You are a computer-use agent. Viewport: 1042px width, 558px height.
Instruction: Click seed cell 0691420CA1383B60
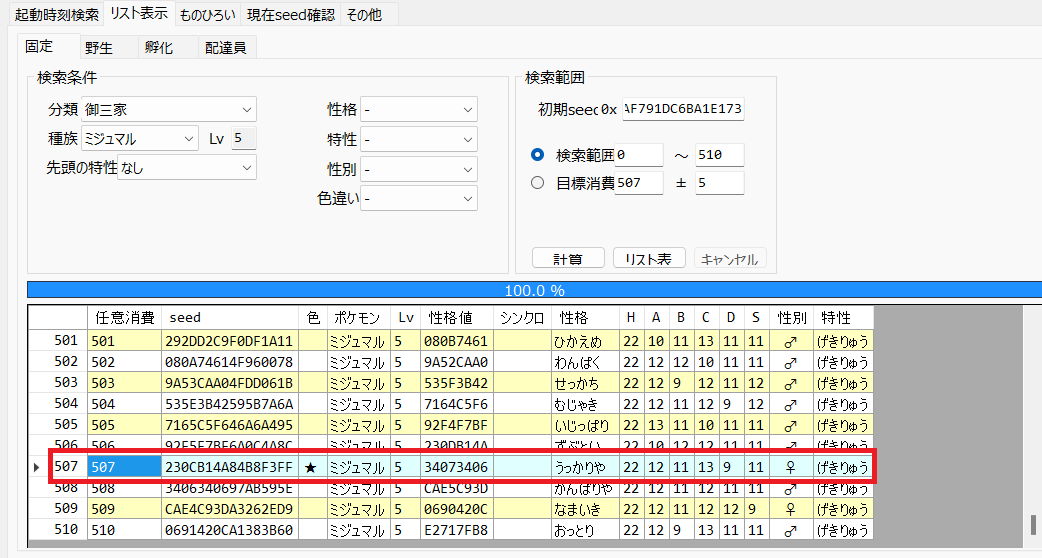tap(230, 530)
